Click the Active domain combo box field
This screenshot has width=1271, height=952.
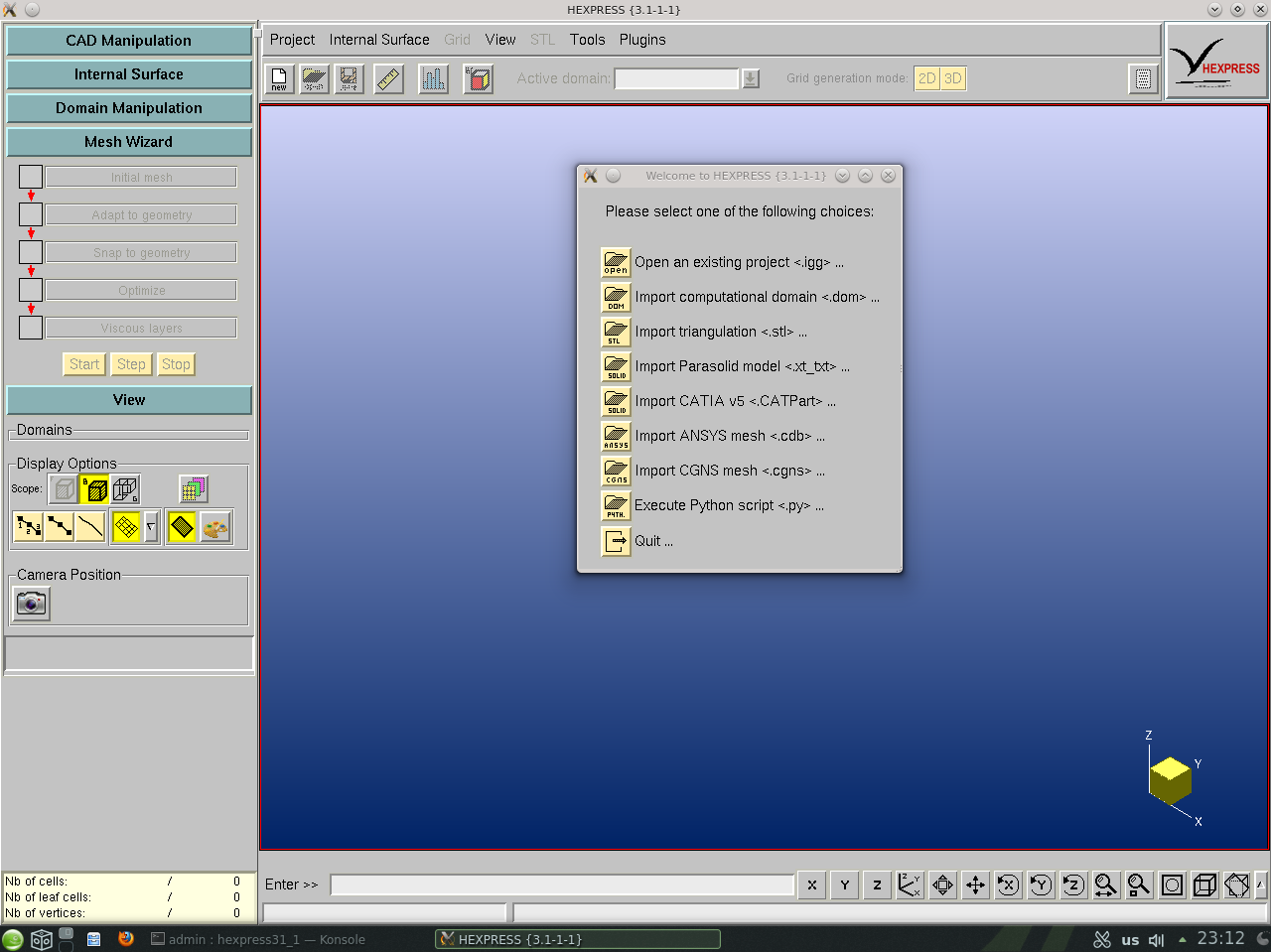point(677,78)
